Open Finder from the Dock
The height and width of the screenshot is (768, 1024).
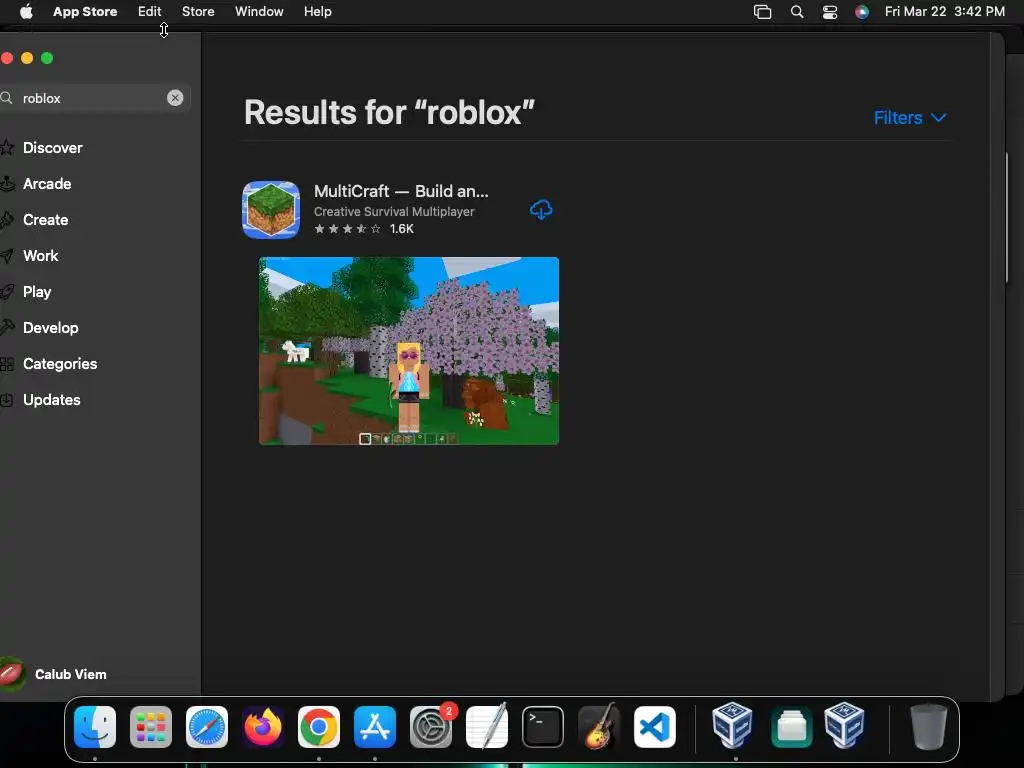coord(95,727)
